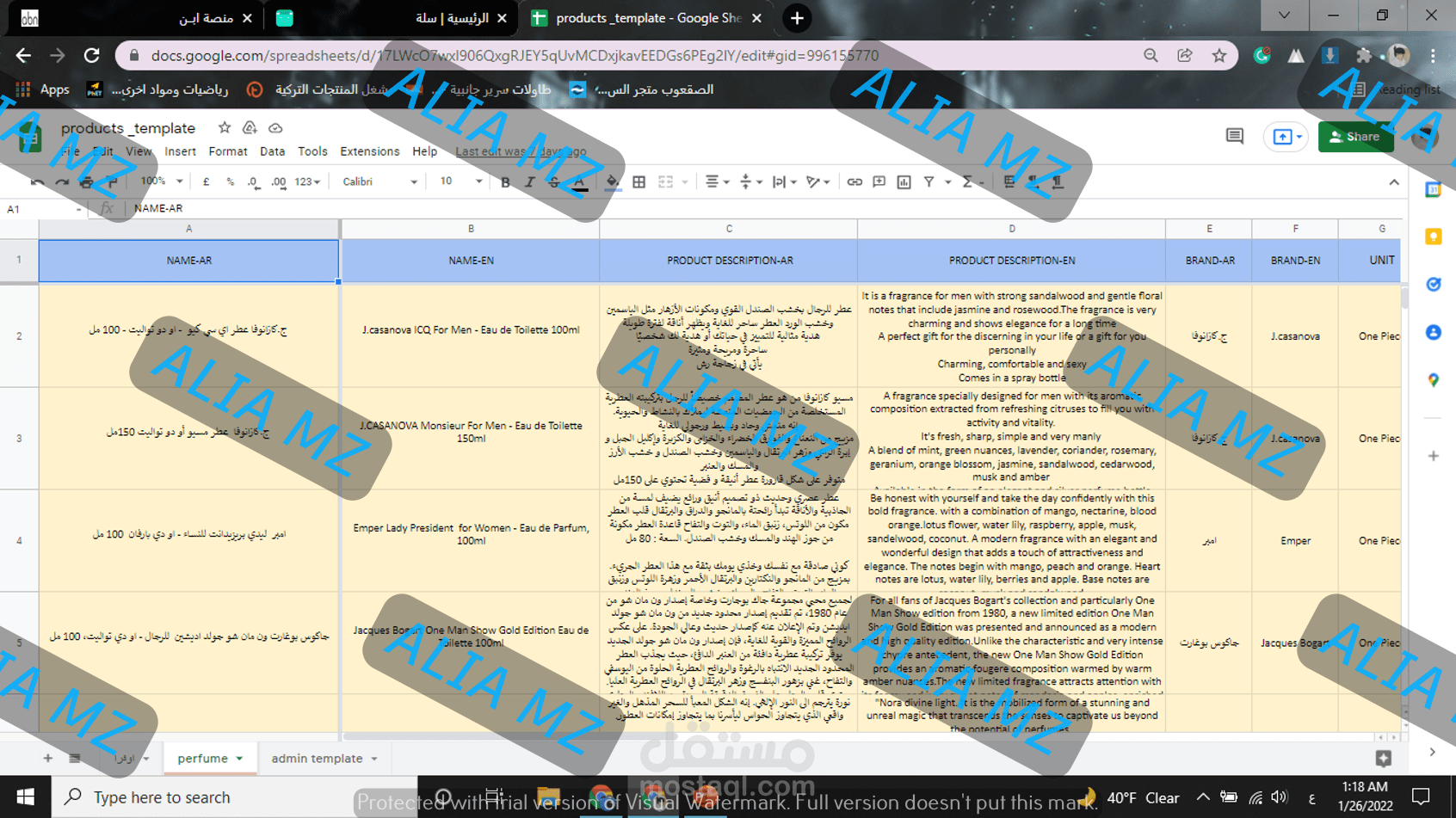
Task: Toggle italic formatting
Action: tap(529, 182)
